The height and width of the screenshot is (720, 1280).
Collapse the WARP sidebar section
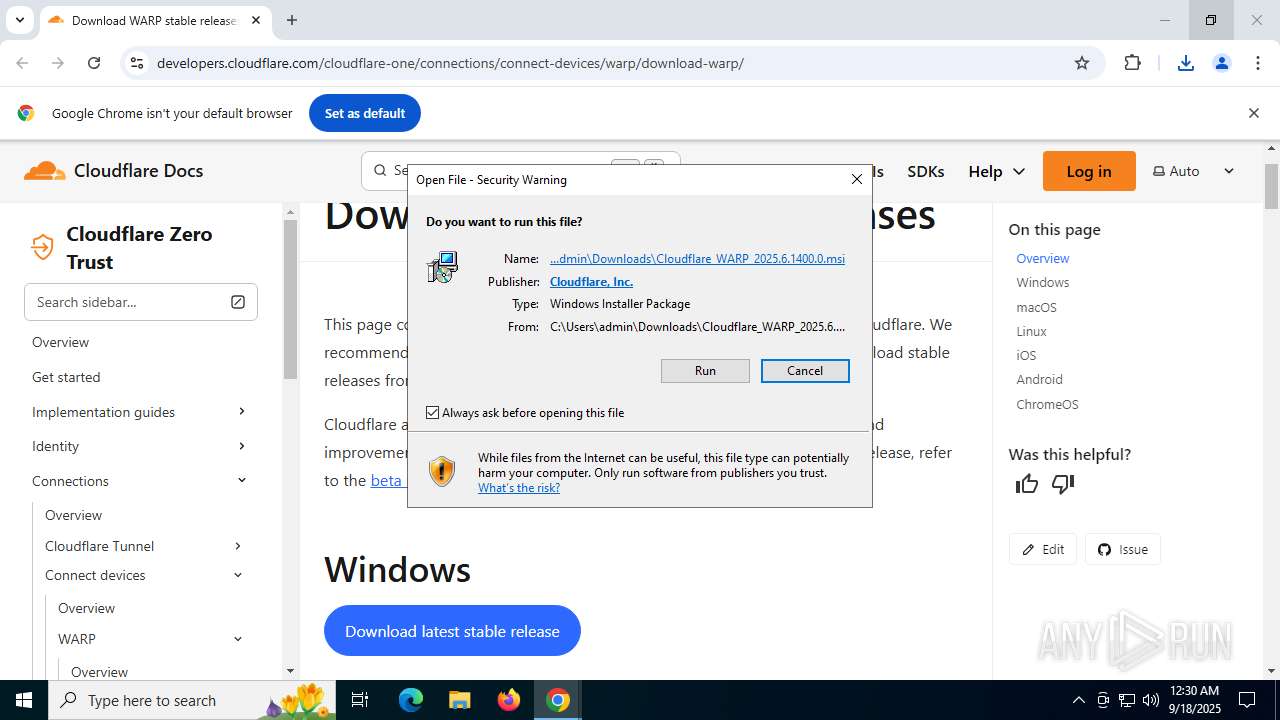(238, 639)
